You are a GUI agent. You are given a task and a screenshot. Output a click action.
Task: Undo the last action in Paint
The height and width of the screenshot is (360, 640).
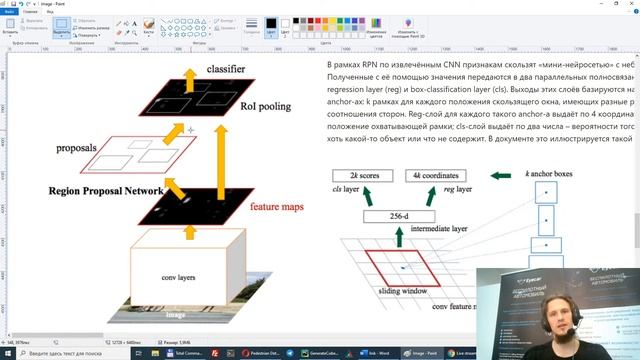click(21, 4)
